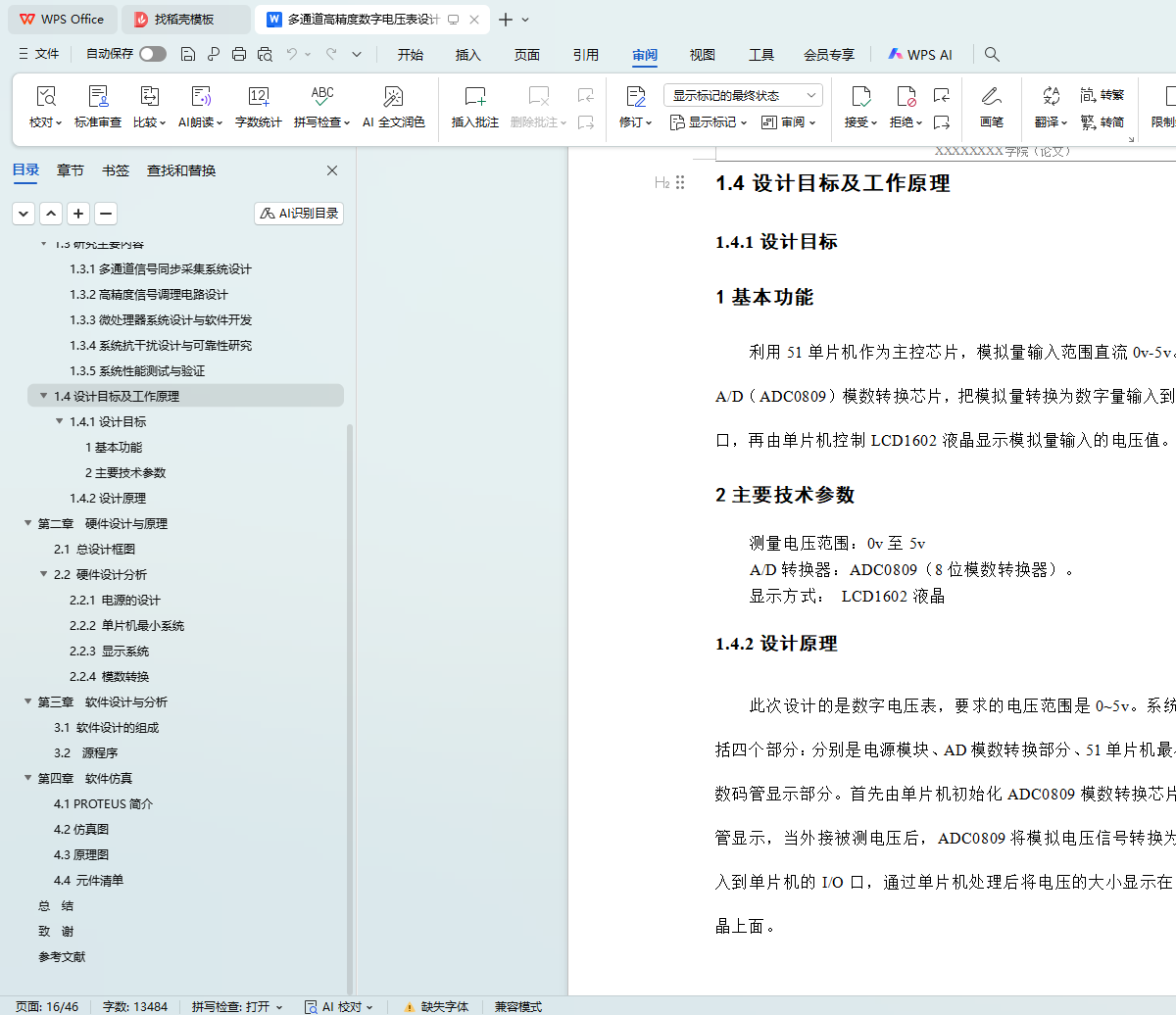Click the 画笔 pen tool icon
Screen dimensions: 1176x1015
(991, 97)
